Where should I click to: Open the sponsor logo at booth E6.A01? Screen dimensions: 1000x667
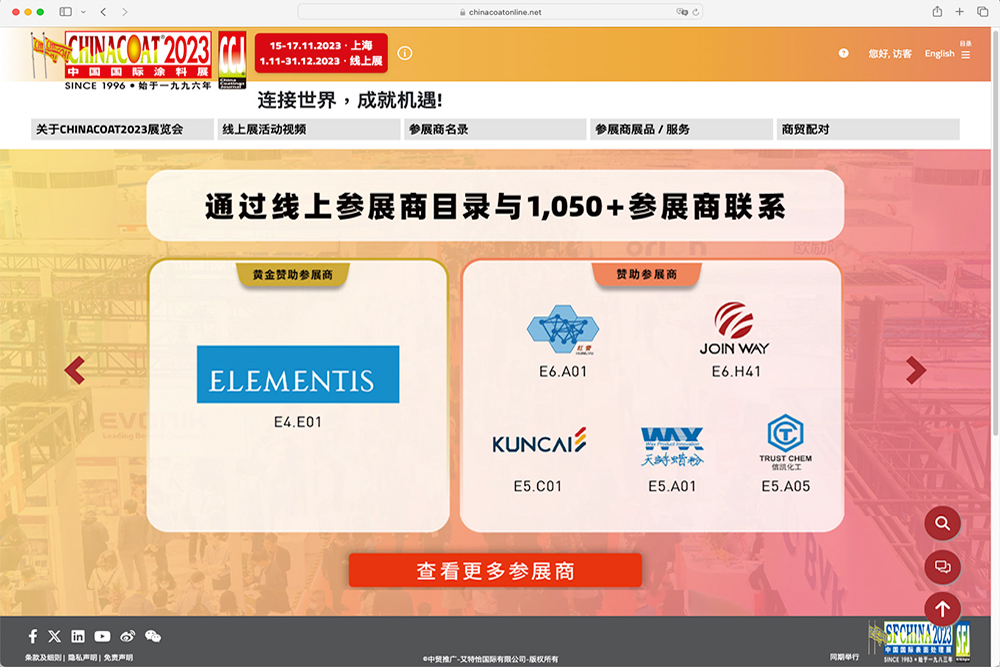[x=562, y=329]
